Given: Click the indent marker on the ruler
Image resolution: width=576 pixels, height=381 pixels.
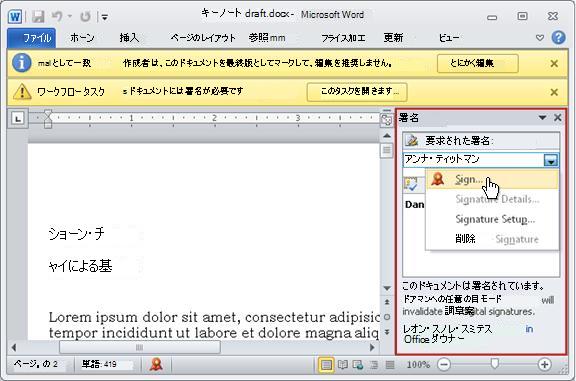Looking at the screenshot, I should point(48,119).
